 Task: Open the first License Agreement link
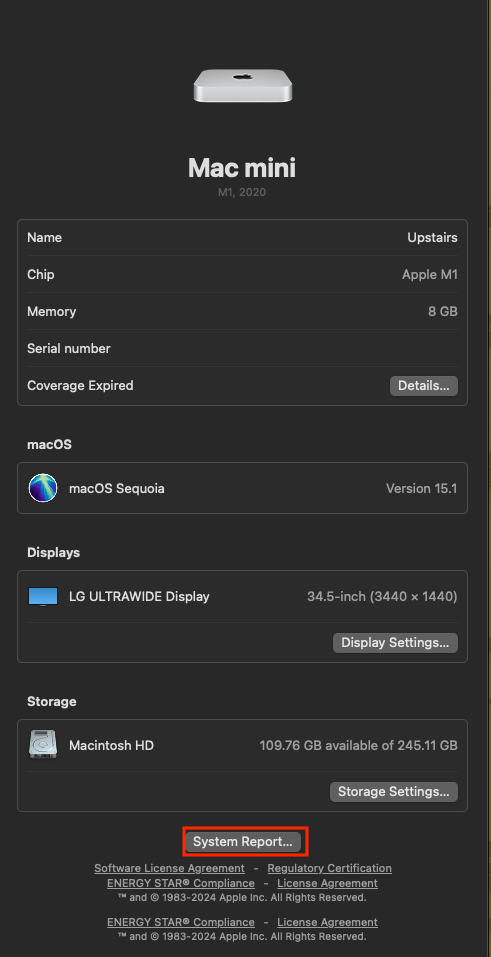pos(327,883)
